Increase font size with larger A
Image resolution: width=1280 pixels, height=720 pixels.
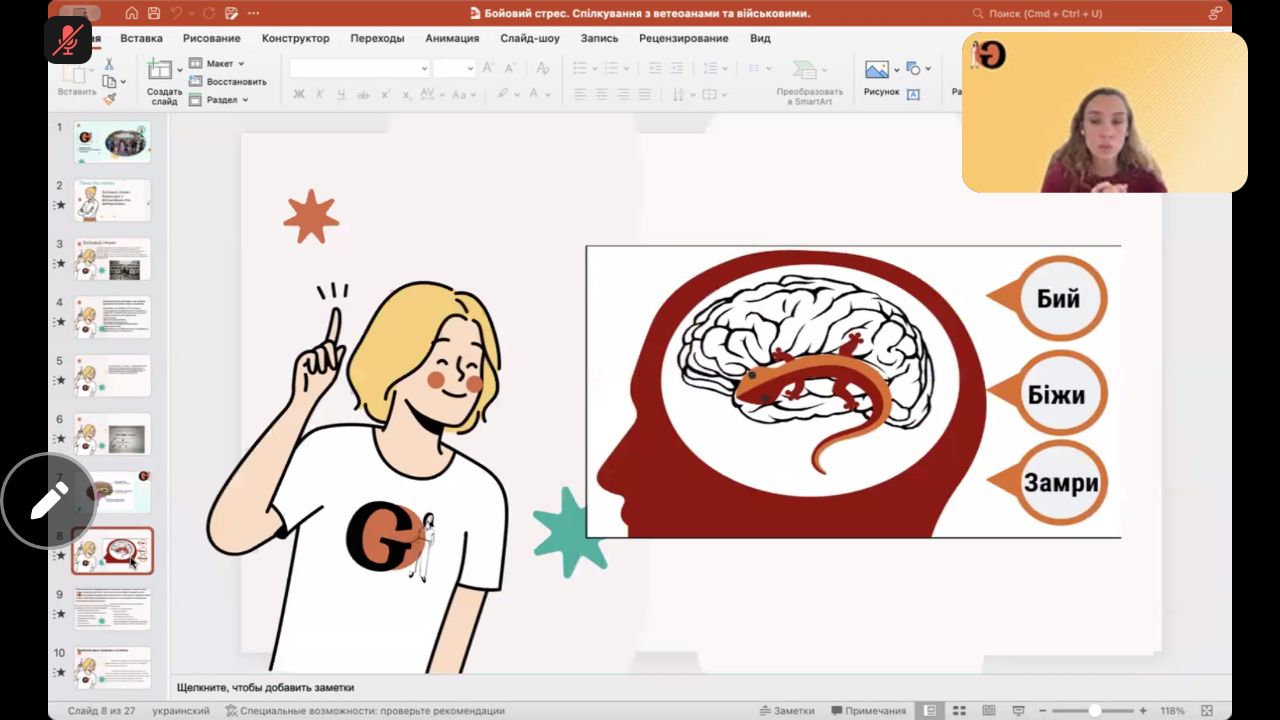click(489, 68)
